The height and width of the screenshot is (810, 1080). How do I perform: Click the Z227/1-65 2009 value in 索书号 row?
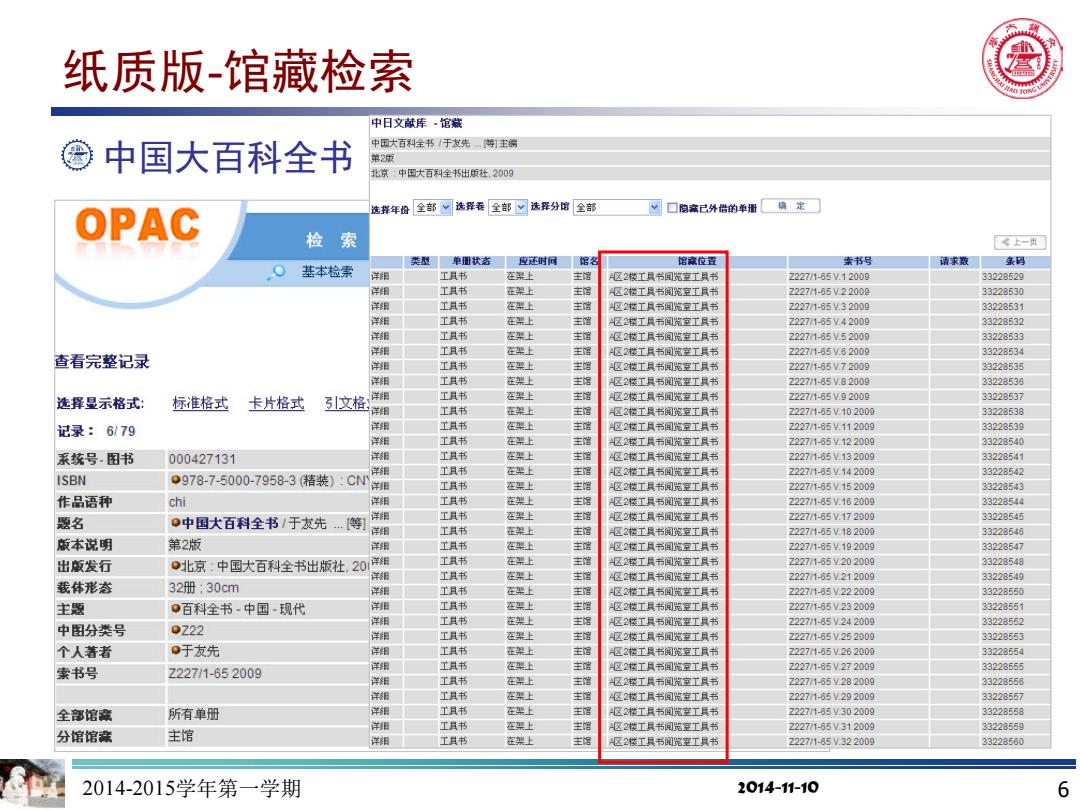[x=215, y=673]
